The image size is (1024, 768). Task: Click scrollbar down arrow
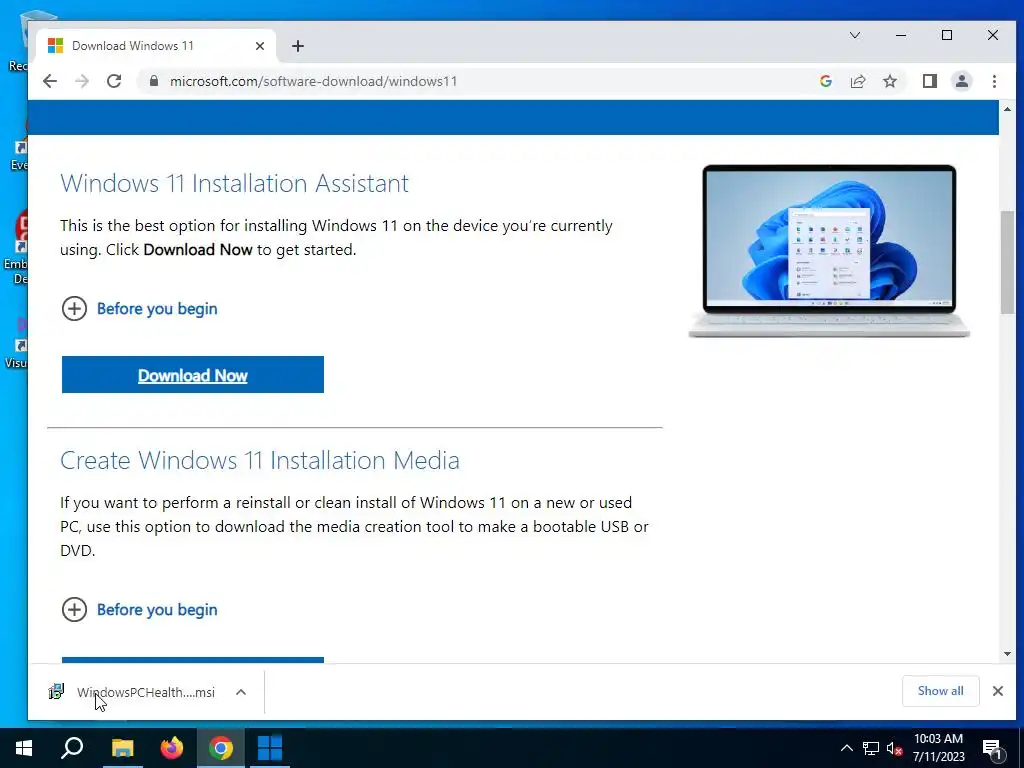click(x=1007, y=654)
